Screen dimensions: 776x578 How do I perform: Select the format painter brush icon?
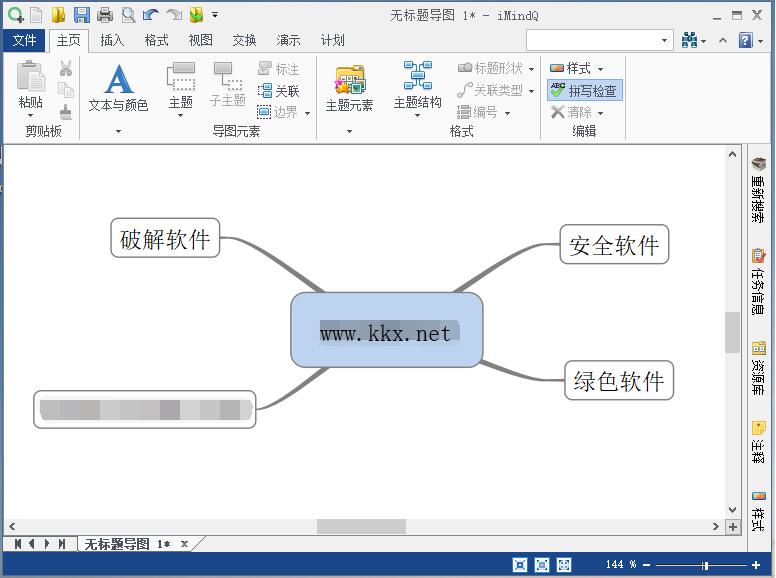66,112
